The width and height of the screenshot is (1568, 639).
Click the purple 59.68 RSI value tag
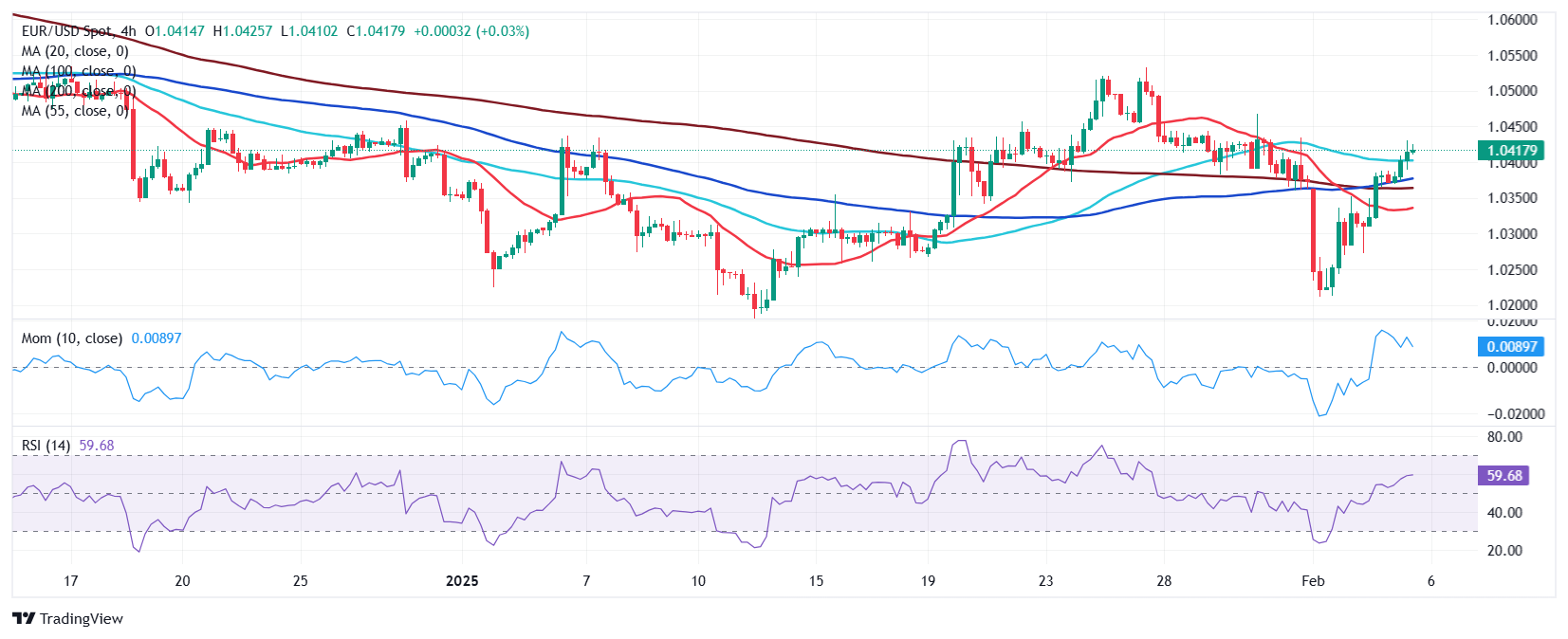point(1504,476)
